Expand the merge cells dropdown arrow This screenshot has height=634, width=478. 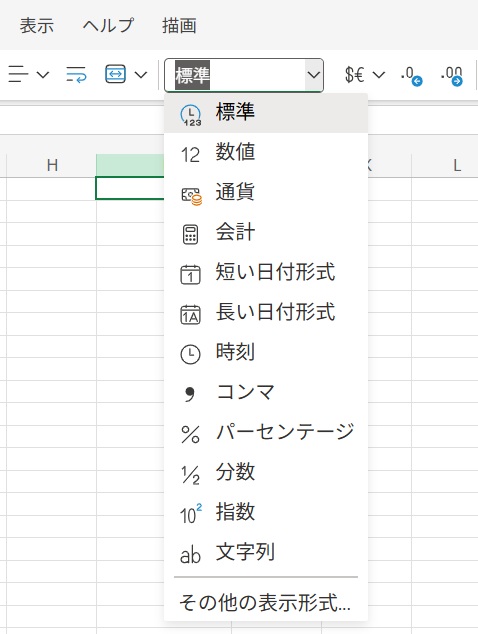point(141,75)
